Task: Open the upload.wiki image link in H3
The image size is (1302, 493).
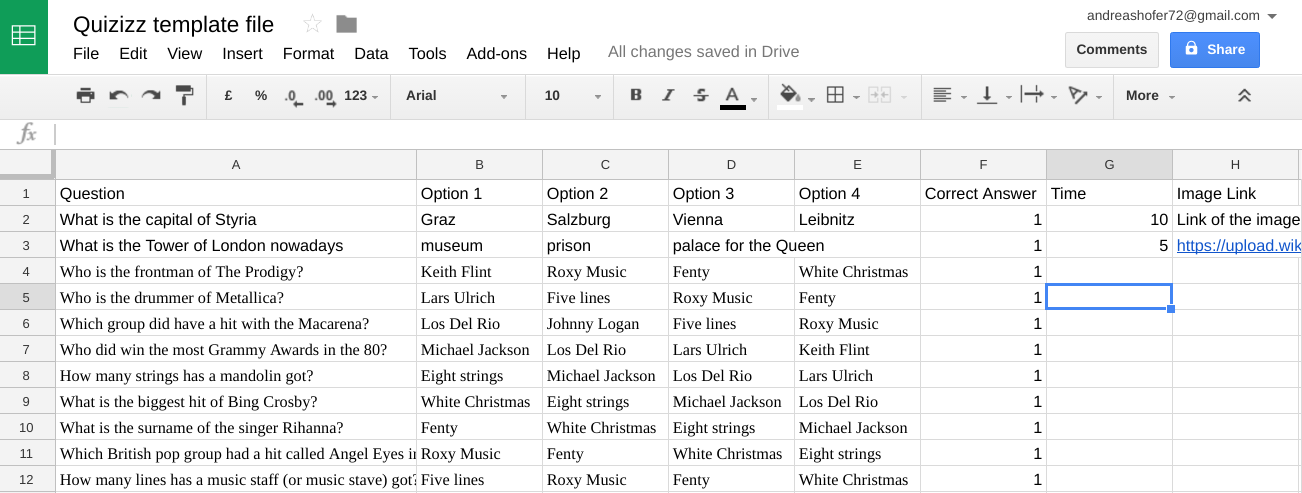Action: pos(1238,245)
